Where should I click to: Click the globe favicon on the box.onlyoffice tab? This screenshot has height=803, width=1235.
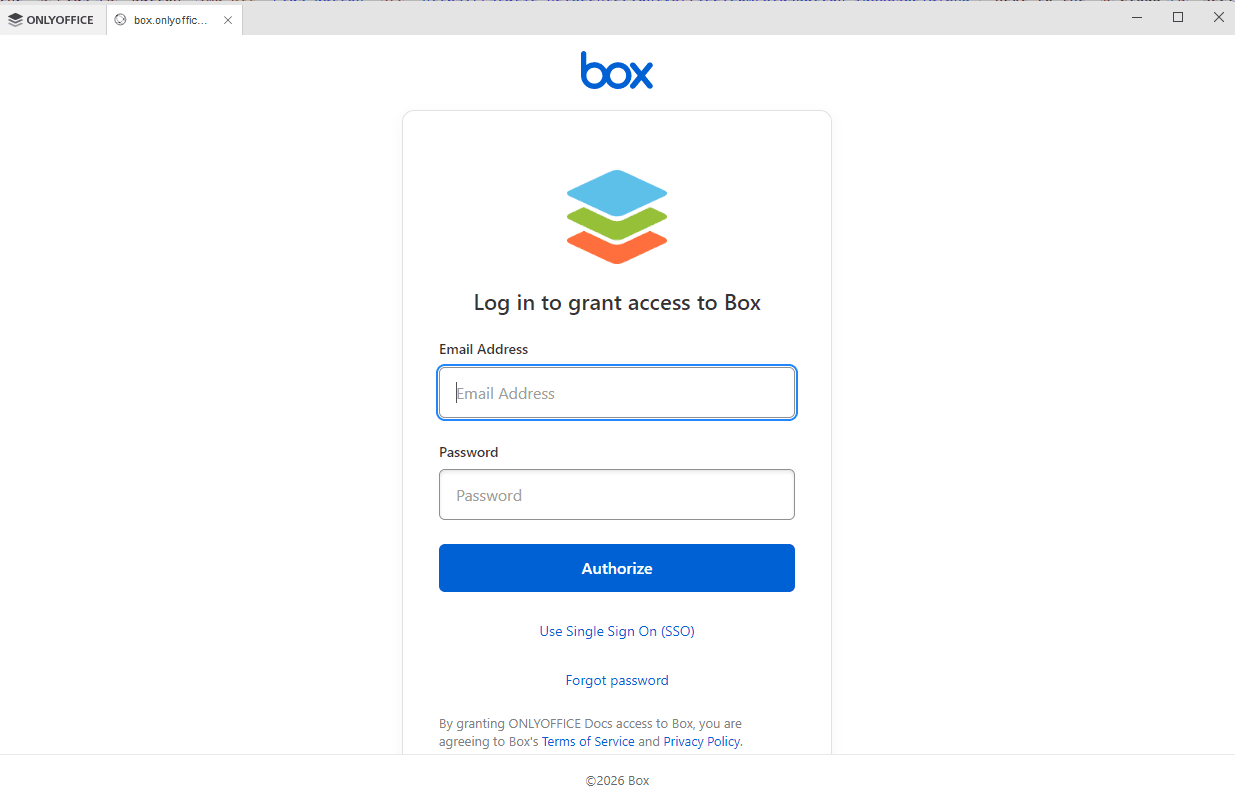[120, 19]
